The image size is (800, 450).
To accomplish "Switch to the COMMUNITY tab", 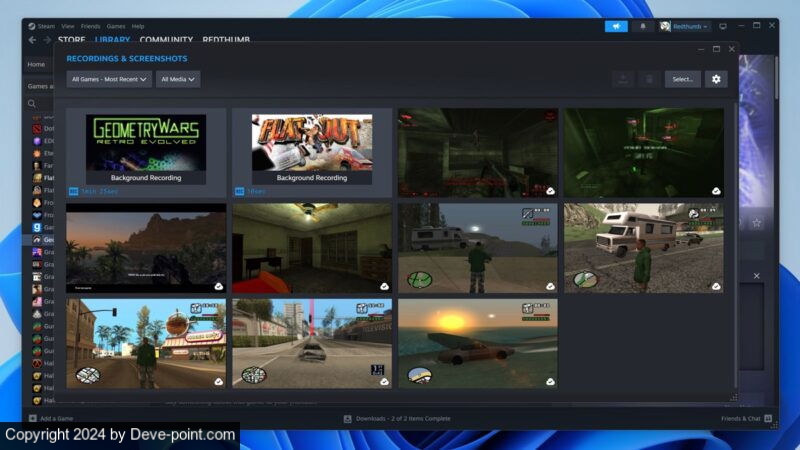I will (x=166, y=39).
